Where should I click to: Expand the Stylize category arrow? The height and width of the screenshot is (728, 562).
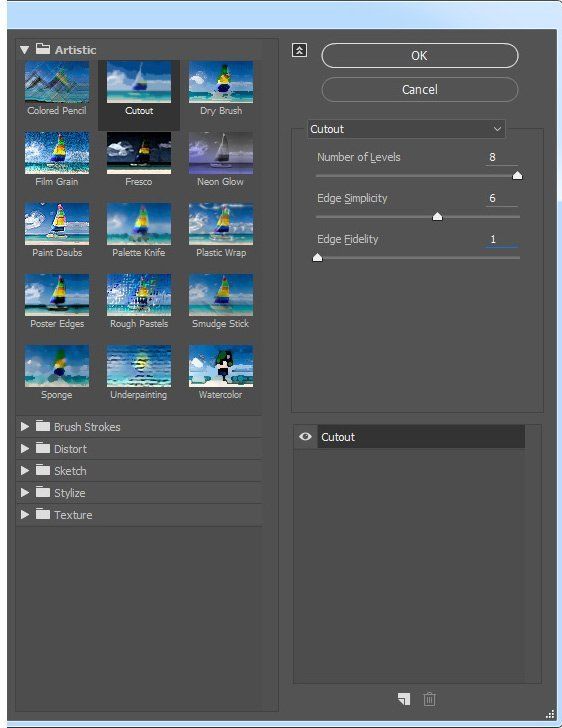point(25,492)
